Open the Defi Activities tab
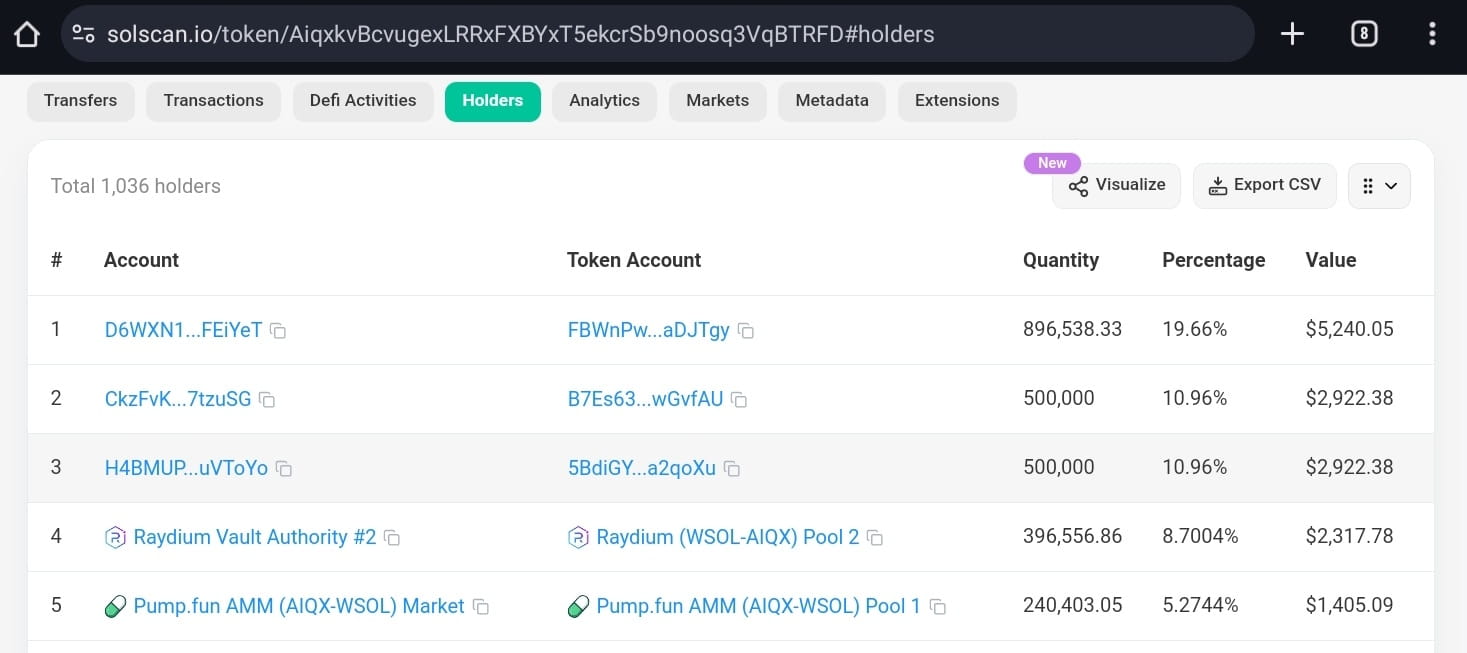 tap(363, 101)
